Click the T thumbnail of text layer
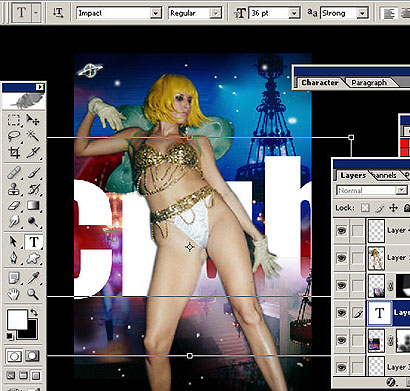Viewport: 410px width, 391px height. click(379, 313)
